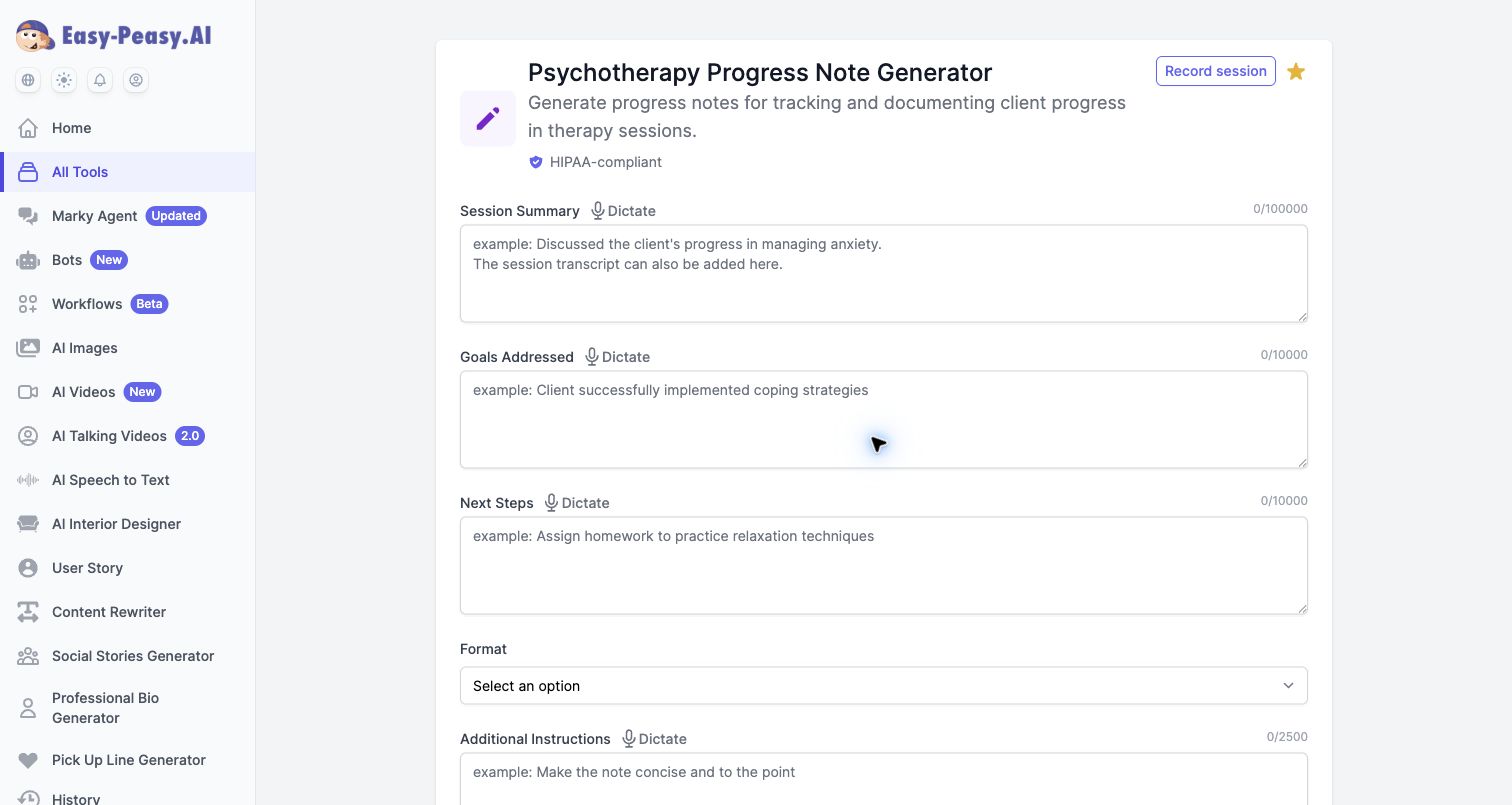Focus the Next Steps text area
The width and height of the screenshot is (1512, 805).
click(883, 565)
